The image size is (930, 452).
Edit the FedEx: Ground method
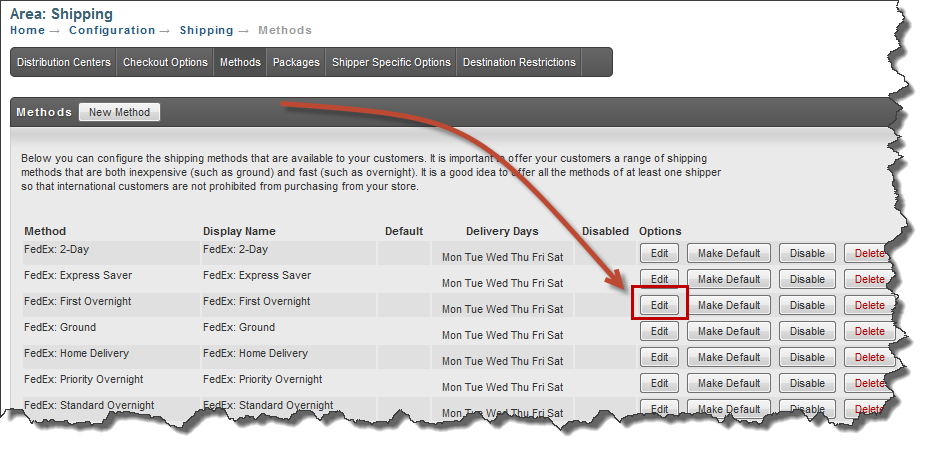coord(659,332)
